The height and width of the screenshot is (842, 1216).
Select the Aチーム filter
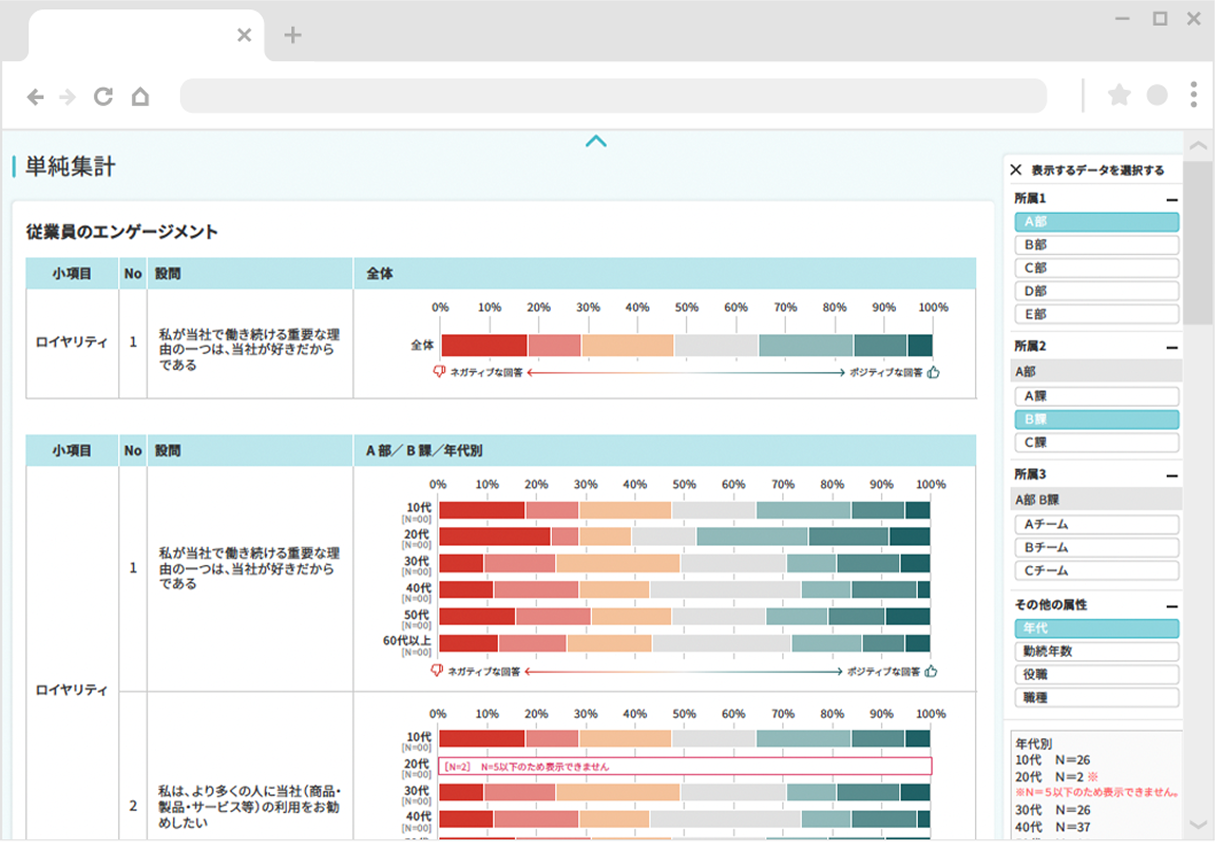click(1096, 525)
